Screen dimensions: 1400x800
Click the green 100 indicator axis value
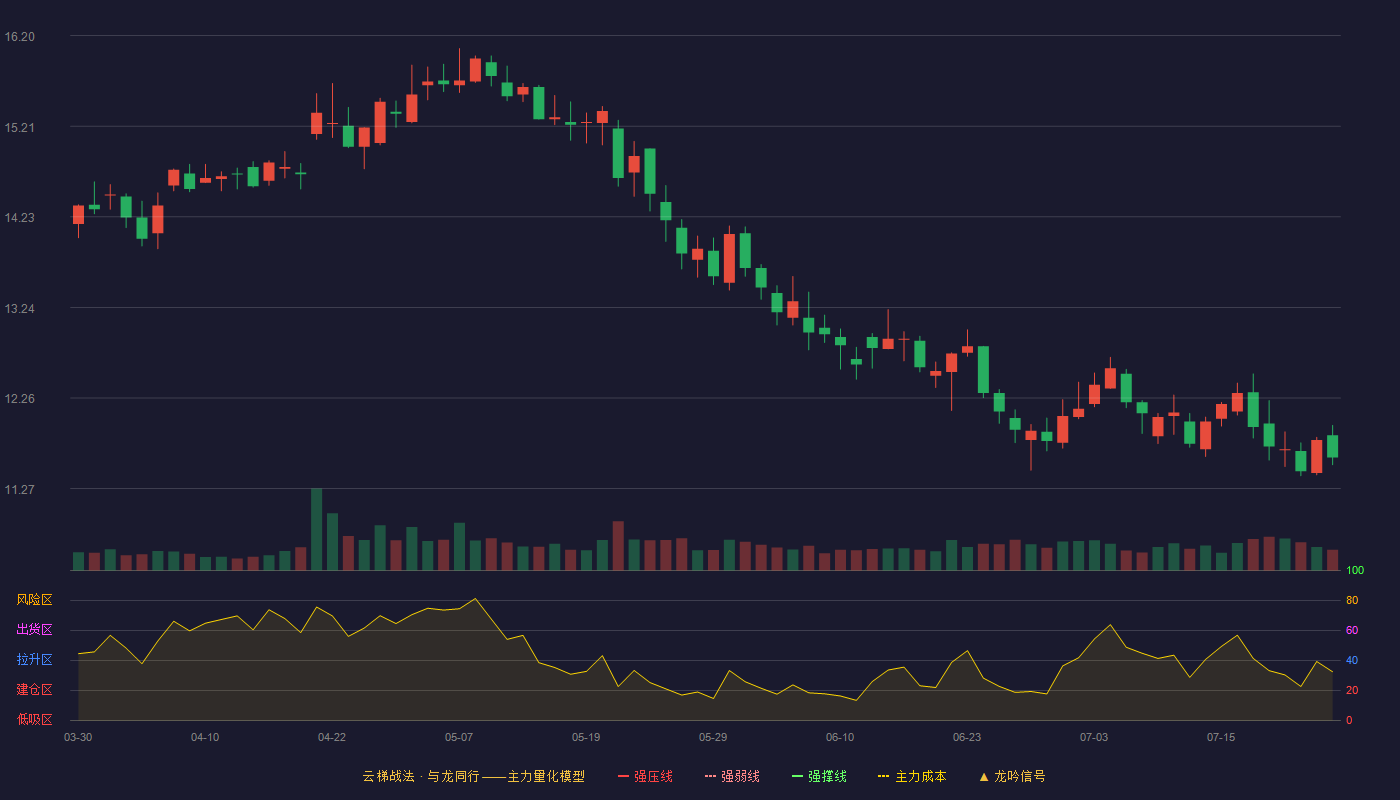(x=1355, y=571)
